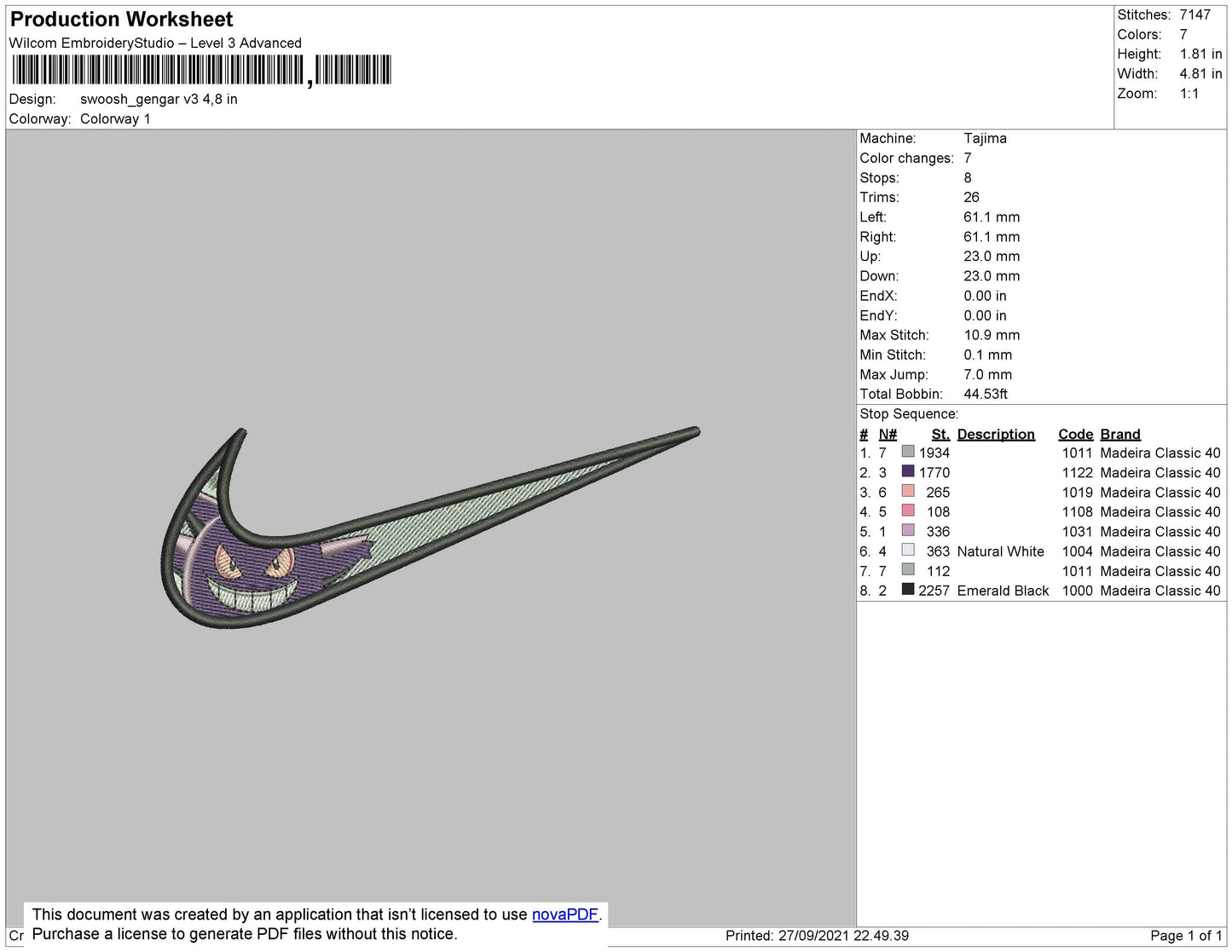Click the purple 1770 thread swatch
This screenshot has height=952, width=1232.
coord(908,471)
